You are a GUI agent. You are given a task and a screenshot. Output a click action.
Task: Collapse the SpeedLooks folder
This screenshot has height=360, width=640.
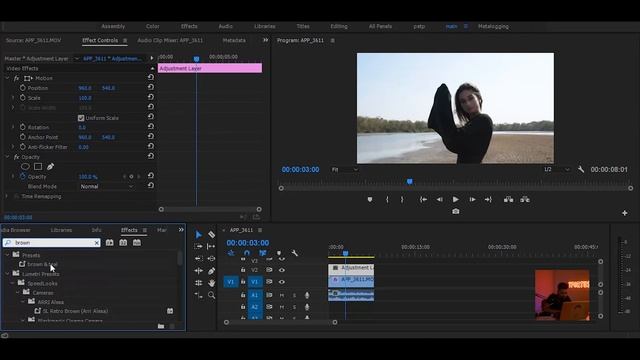tap(12, 283)
